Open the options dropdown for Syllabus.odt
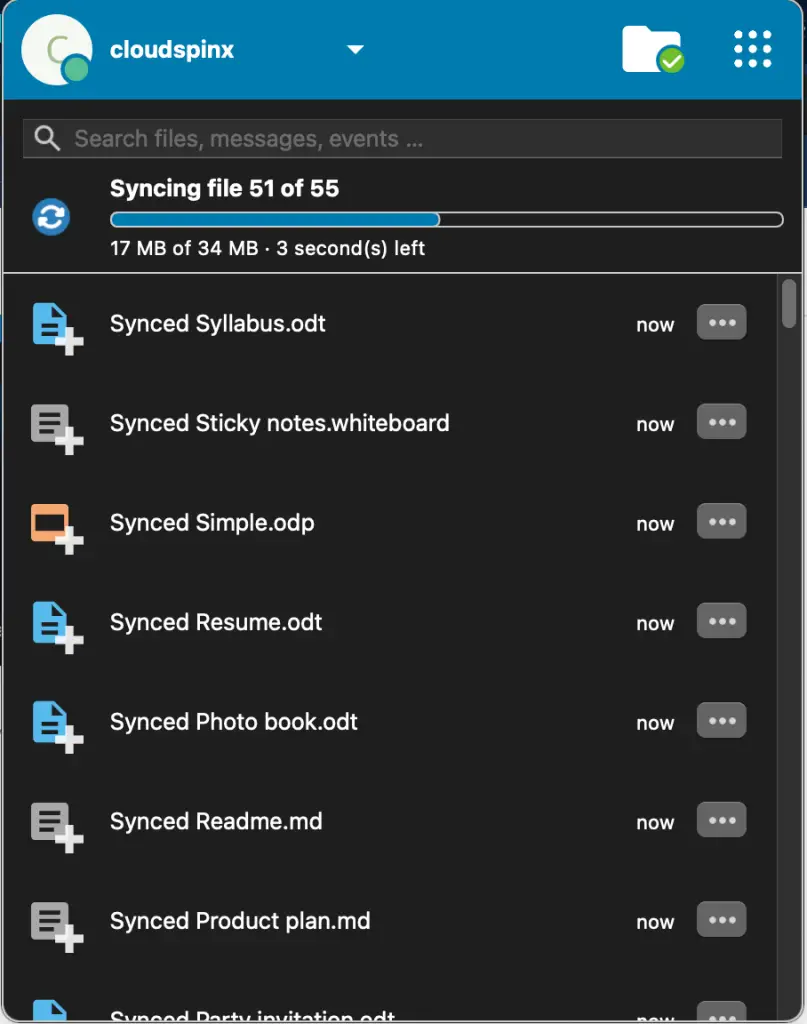 (x=721, y=322)
